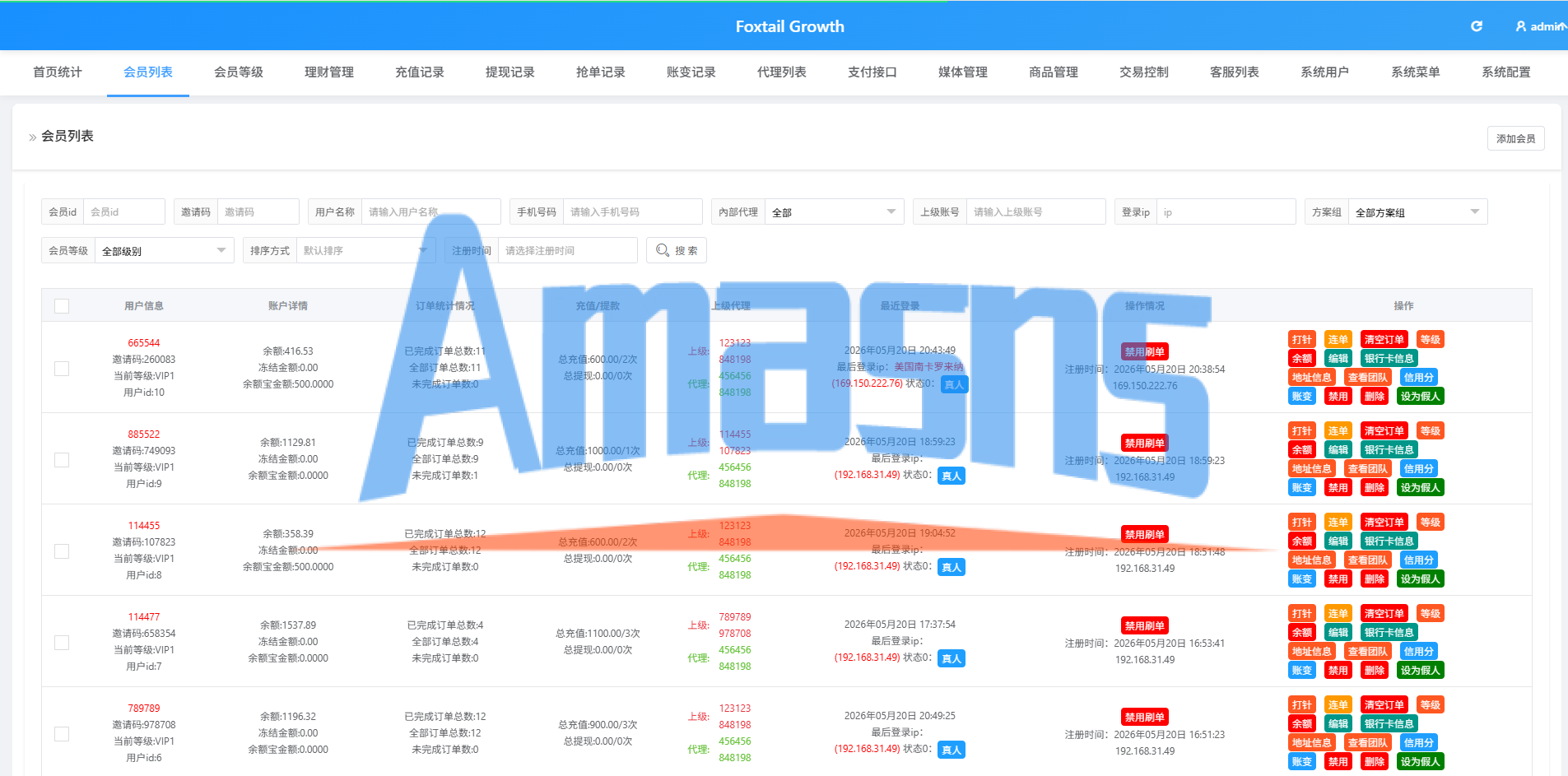Click 地址信息 for user 114477
Screen dimensions: 1568x776
point(1312,652)
